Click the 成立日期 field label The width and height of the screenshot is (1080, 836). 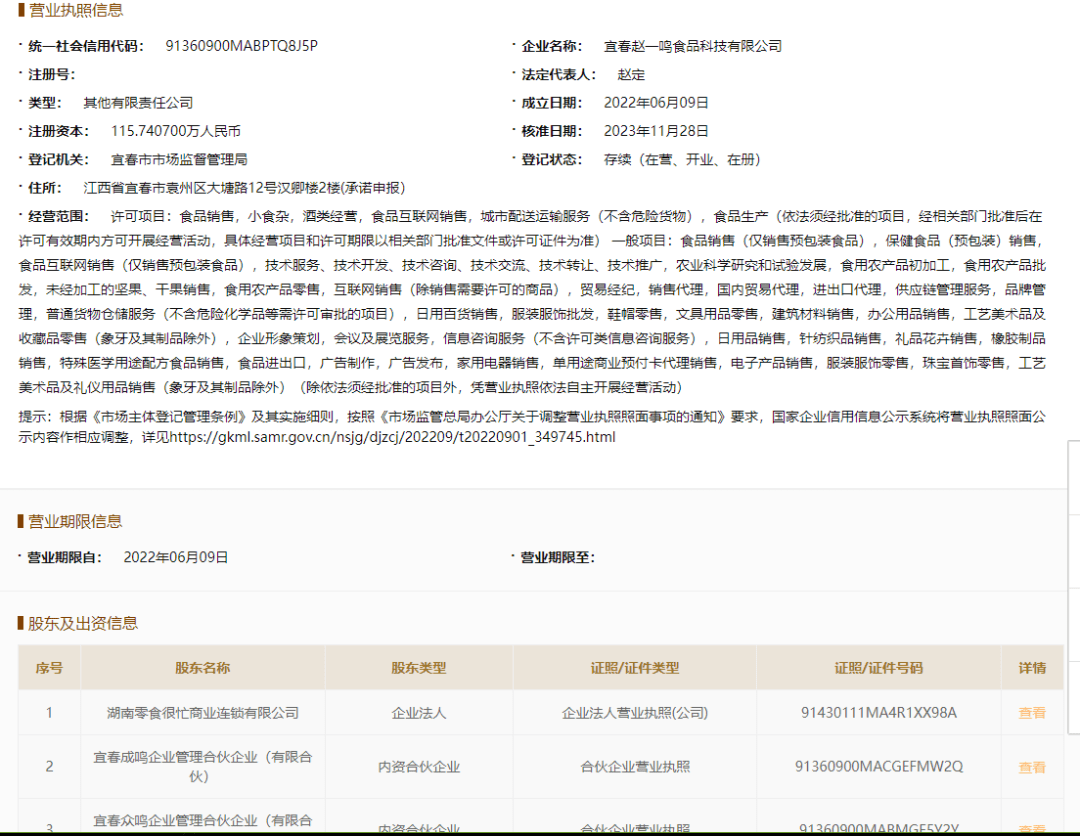point(552,103)
